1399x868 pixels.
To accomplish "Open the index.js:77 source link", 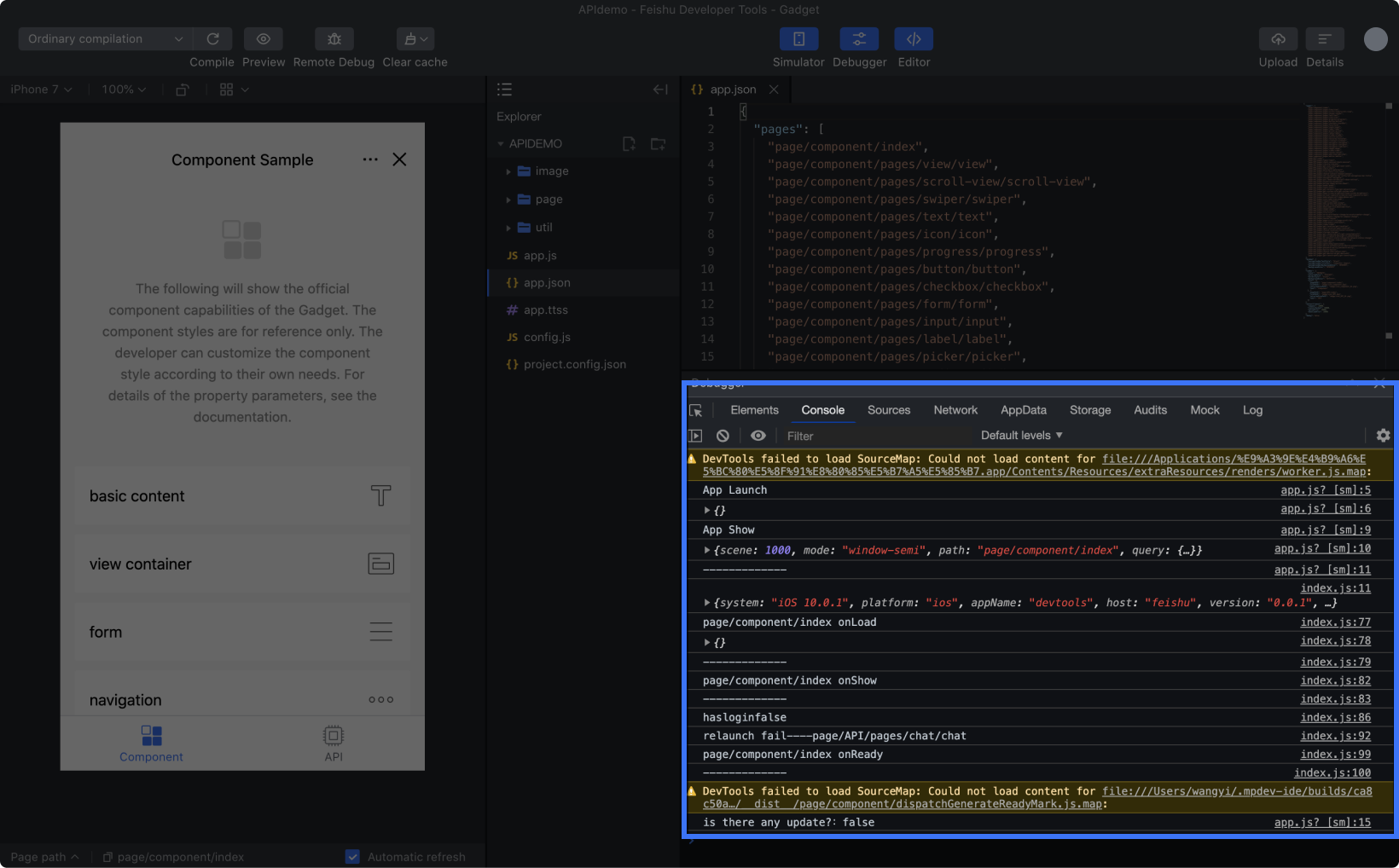I will pos(1335,622).
